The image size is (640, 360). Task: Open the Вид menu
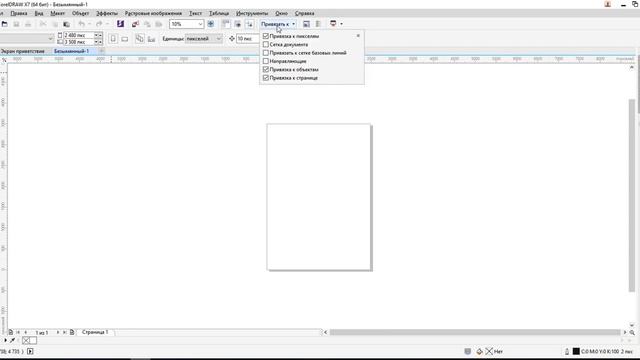pyautogui.click(x=39, y=13)
